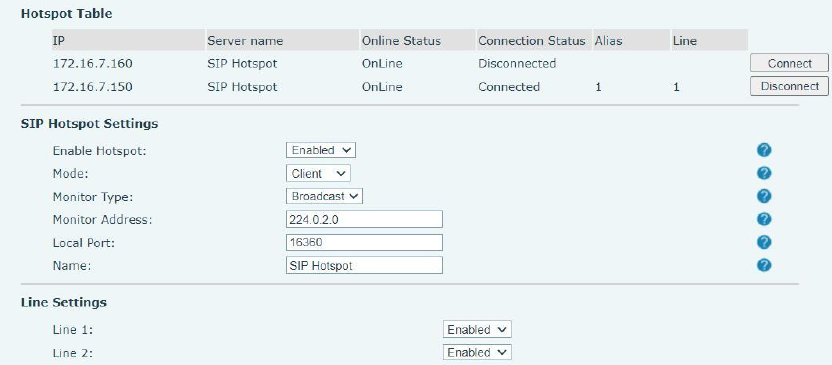Expand the Monitor Type Broadcast dropdown
This screenshot has width=832, height=365.
(324, 196)
